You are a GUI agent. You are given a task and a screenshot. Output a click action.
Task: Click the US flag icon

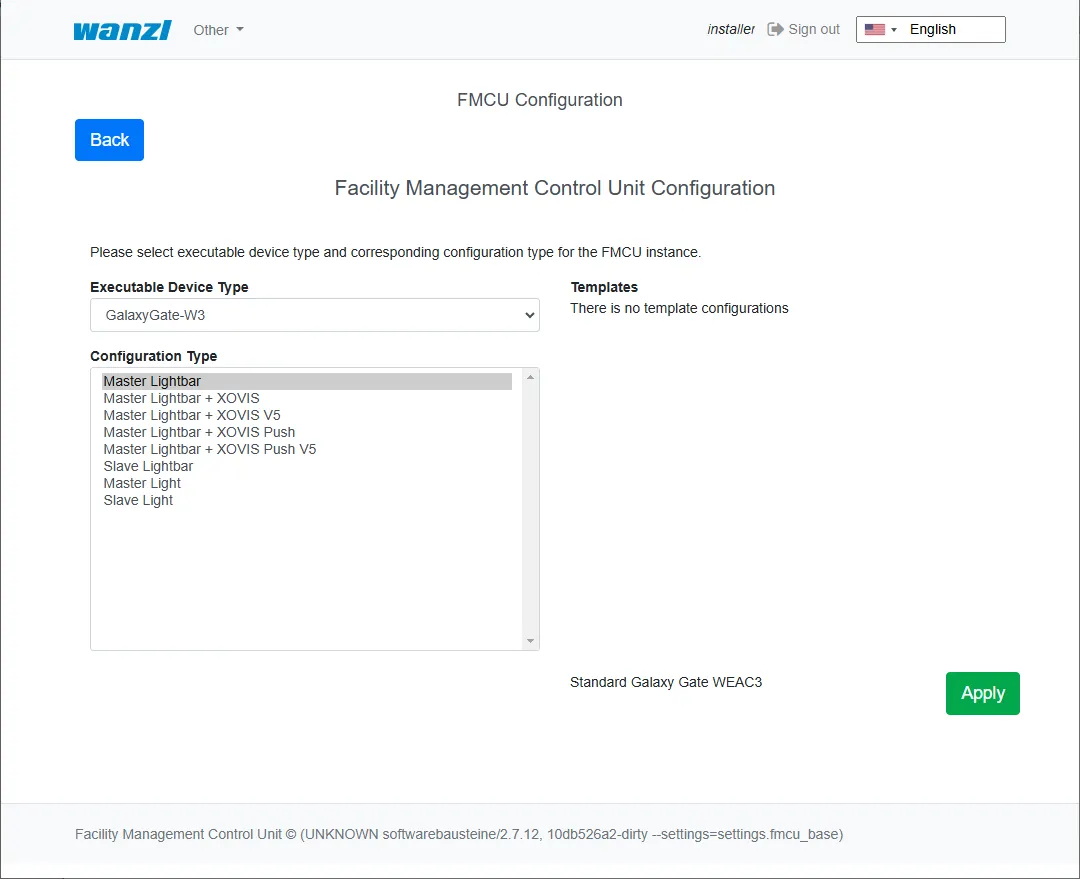coord(874,30)
